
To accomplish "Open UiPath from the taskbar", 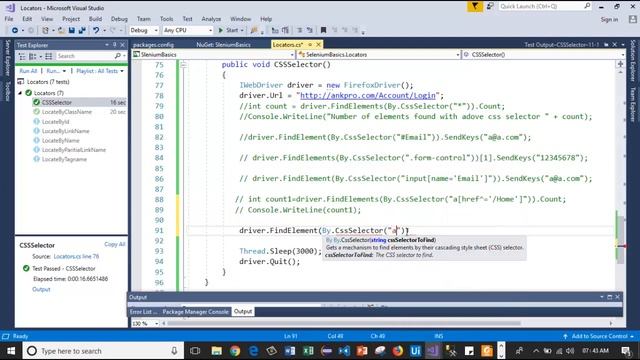I will coord(416,351).
